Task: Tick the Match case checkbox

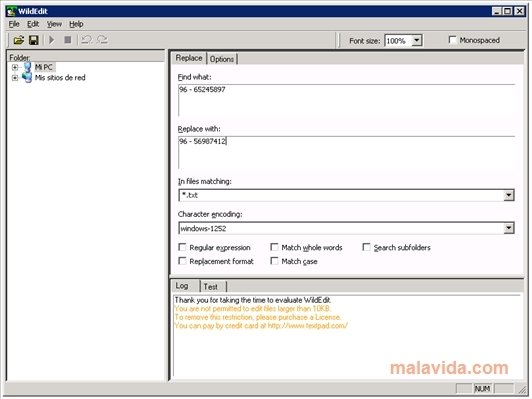Action: 274,261
